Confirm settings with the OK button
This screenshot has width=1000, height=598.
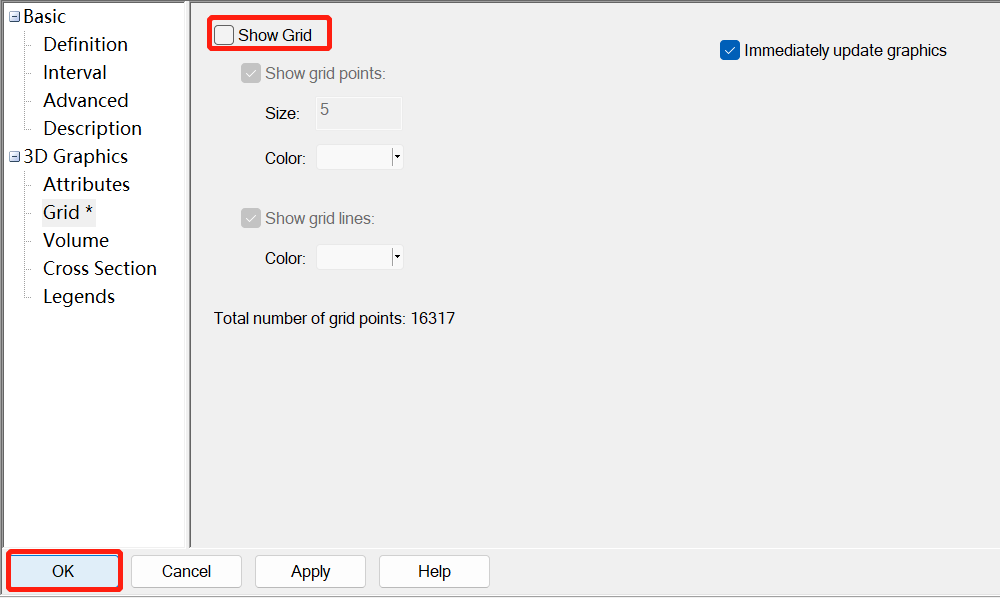(x=63, y=571)
